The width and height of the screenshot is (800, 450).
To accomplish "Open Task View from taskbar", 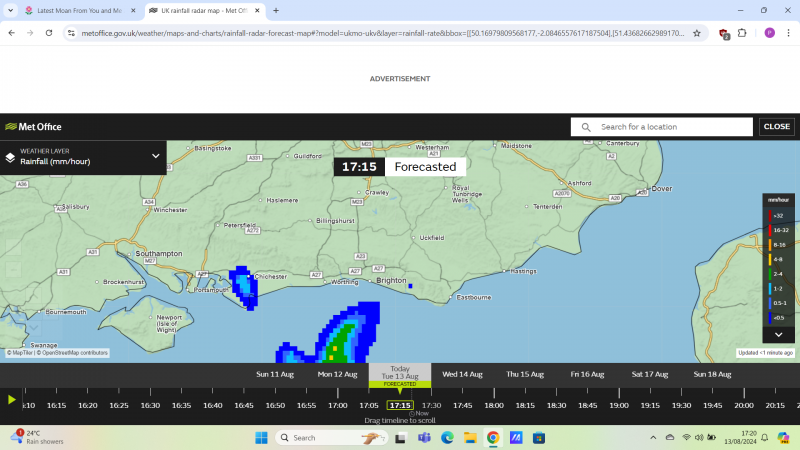I will coord(401,438).
